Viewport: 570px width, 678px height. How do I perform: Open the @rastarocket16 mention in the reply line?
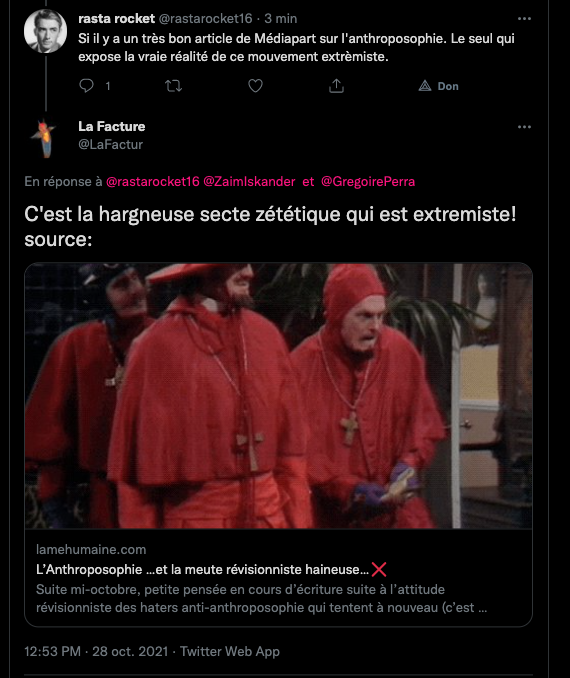tap(153, 181)
